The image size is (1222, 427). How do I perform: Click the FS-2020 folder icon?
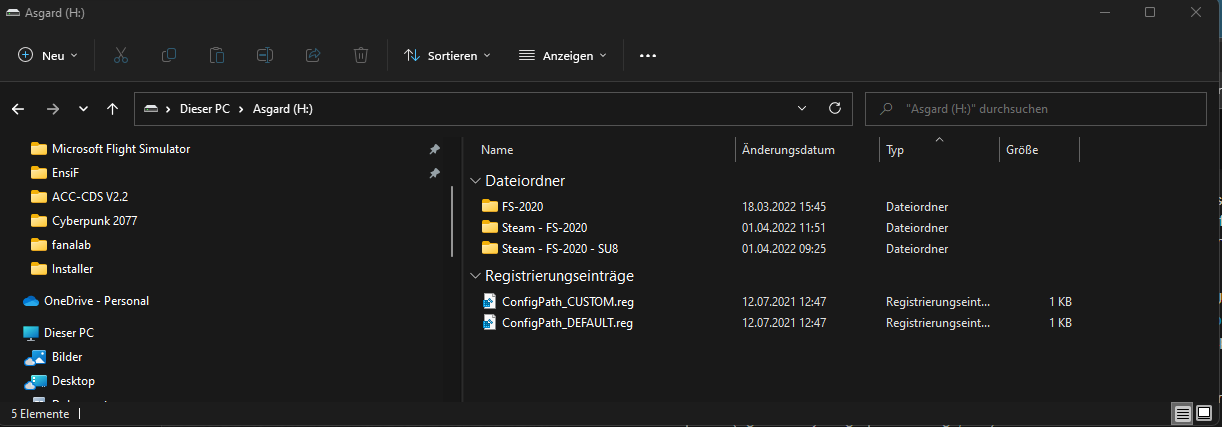[489, 206]
